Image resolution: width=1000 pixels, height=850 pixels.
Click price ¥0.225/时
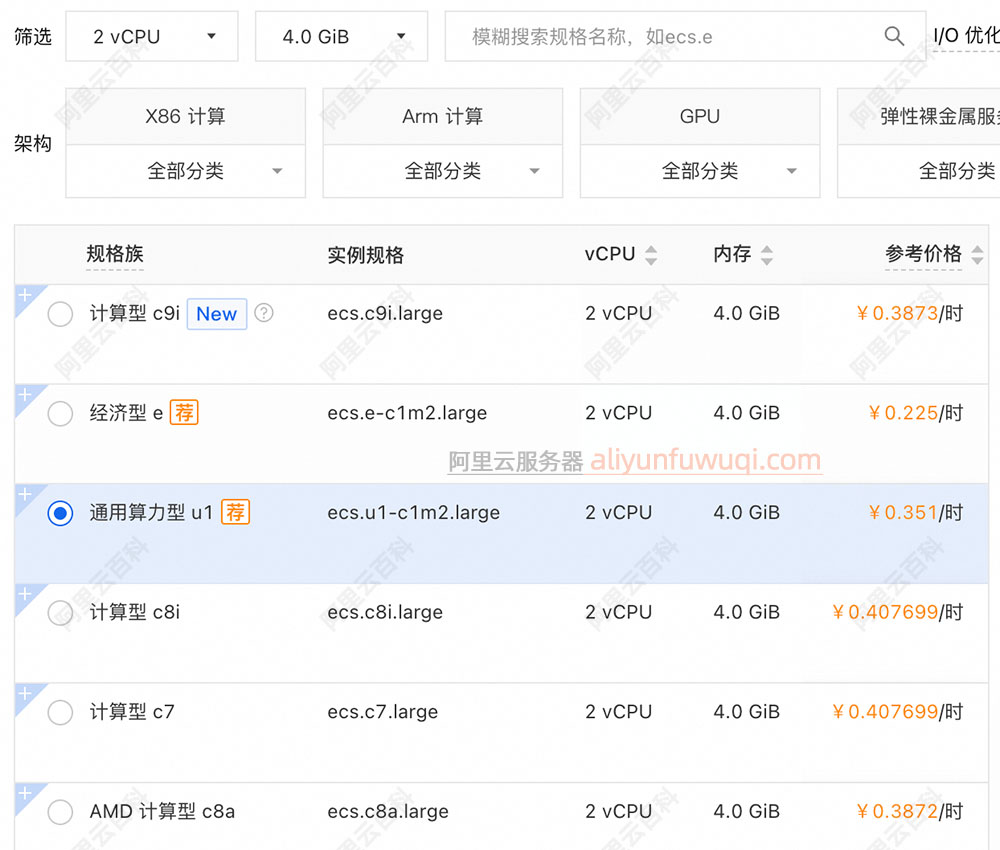point(916,413)
